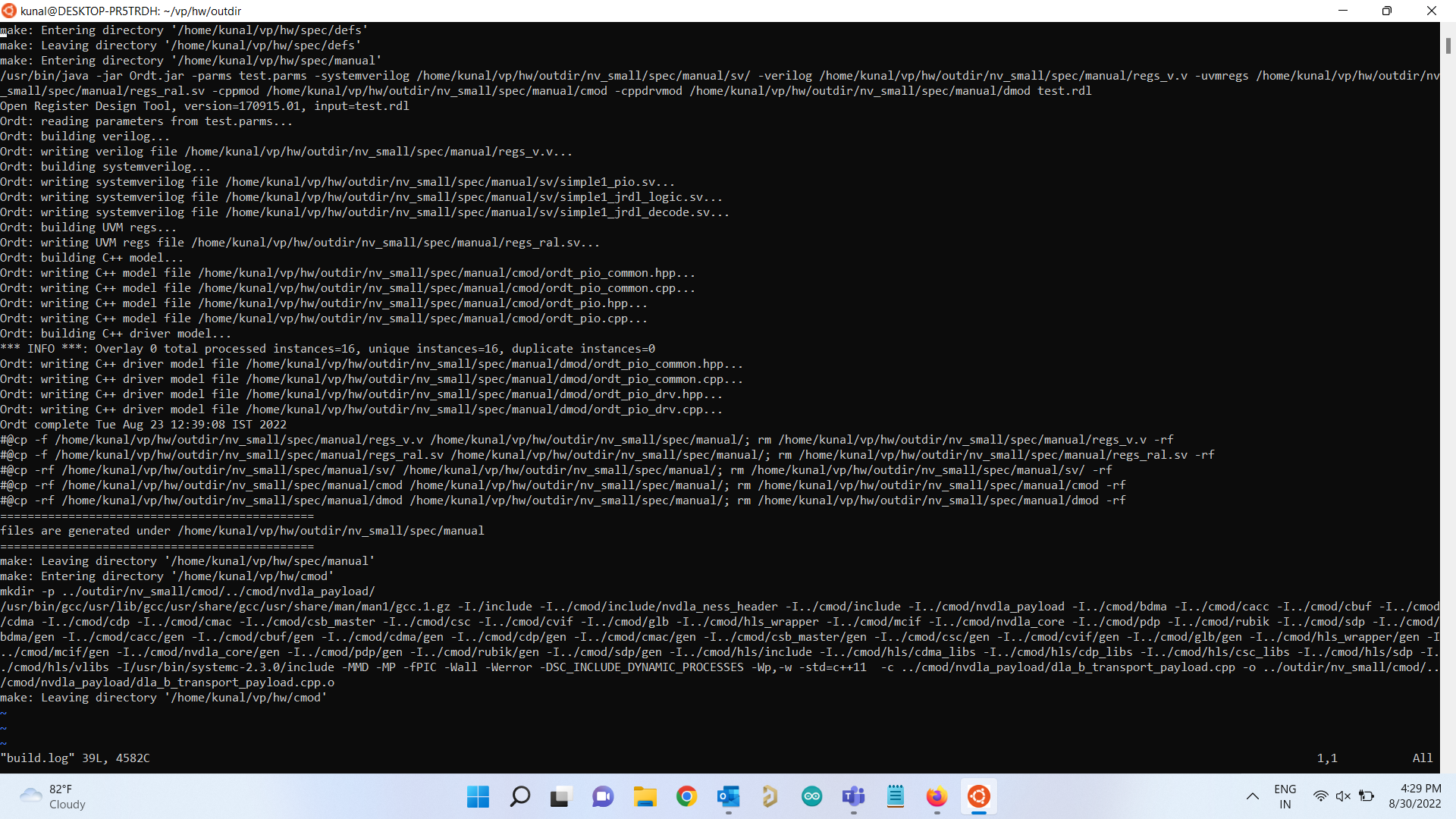Launch Microsoft Outlook from the taskbar
This screenshot has width=1456, height=819.
729,796
